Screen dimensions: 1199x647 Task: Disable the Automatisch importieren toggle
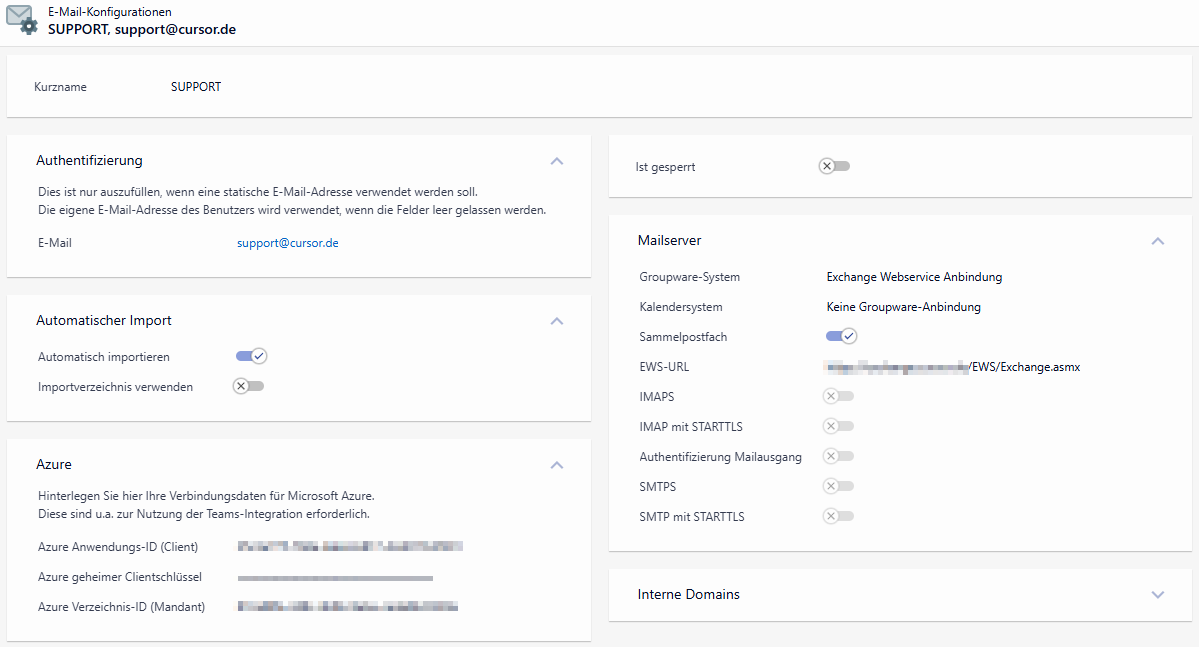[249, 356]
